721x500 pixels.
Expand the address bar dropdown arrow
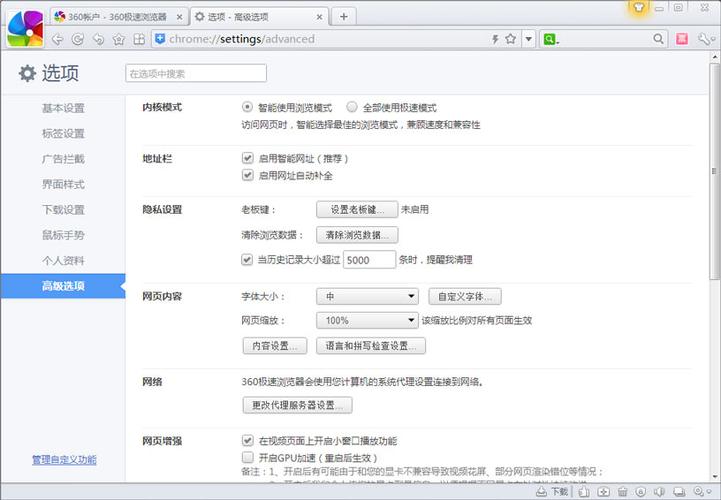(x=529, y=39)
